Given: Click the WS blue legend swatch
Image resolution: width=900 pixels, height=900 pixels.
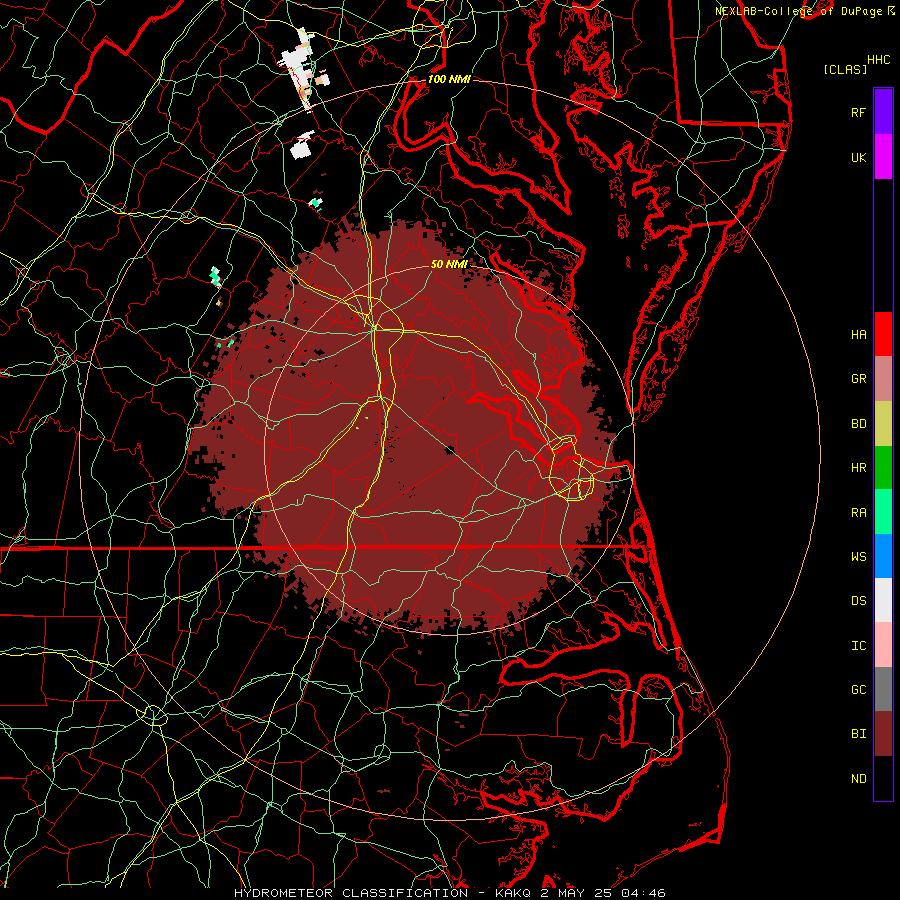Looking at the screenshot, I should click(883, 556).
